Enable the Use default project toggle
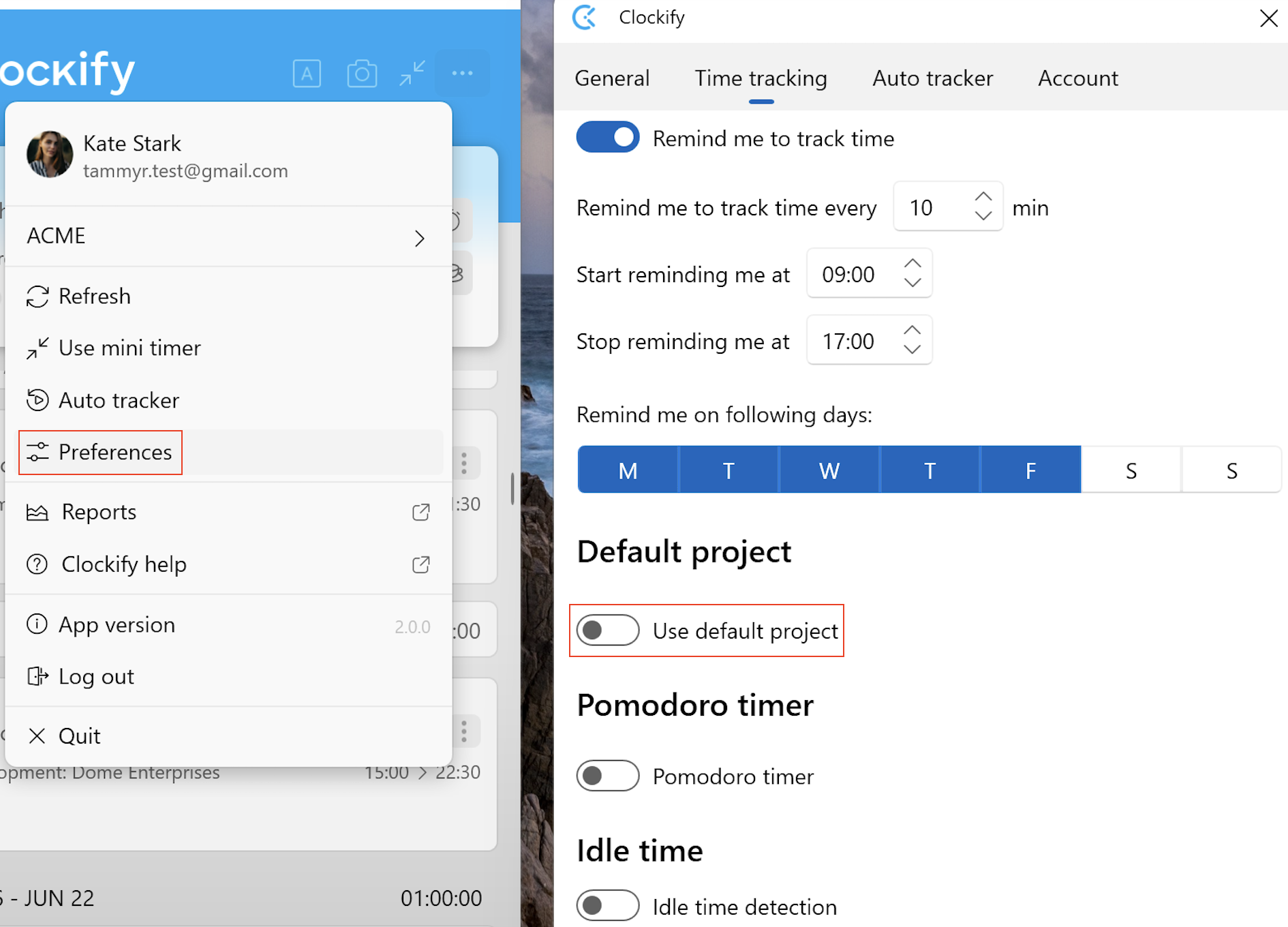This screenshot has height=927, width=1288. (x=607, y=630)
